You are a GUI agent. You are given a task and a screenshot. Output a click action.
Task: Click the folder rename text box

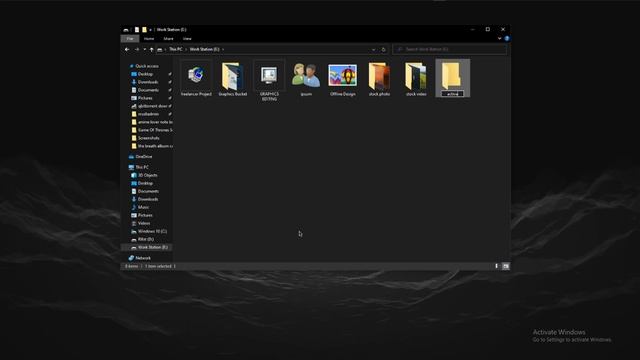pos(453,94)
